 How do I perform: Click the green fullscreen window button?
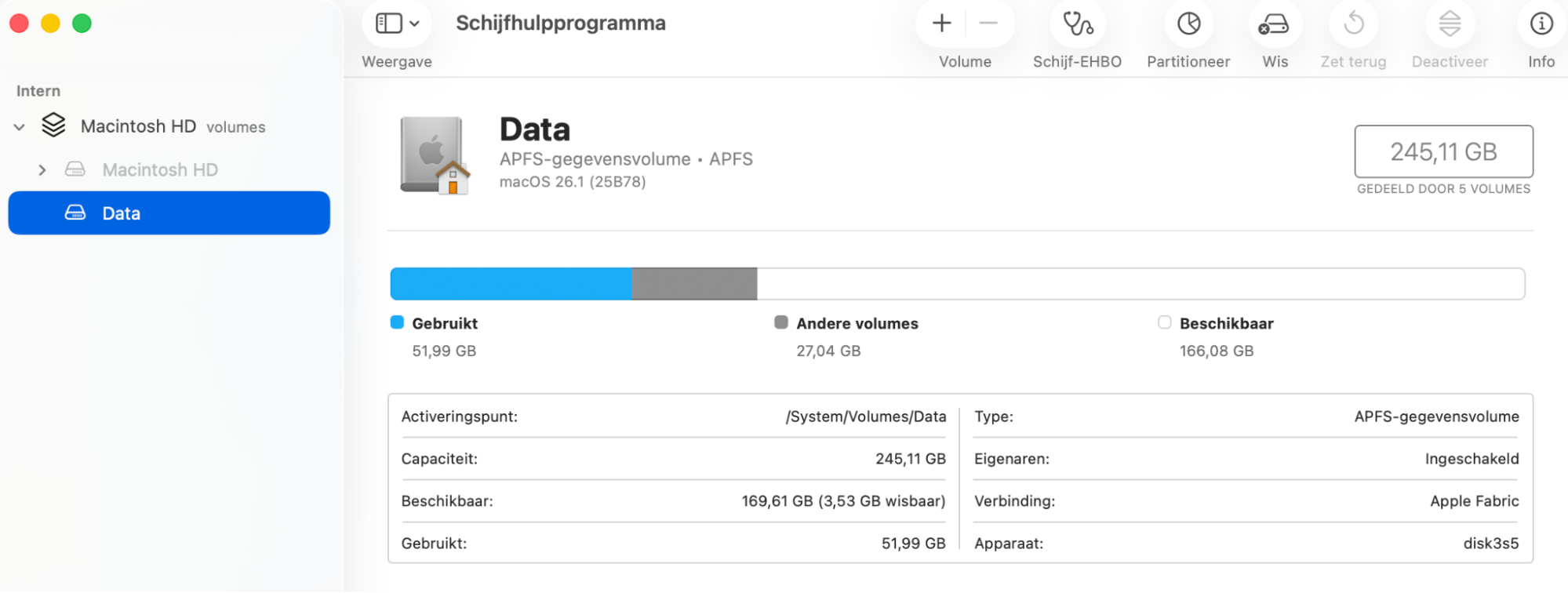tap(82, 24)
